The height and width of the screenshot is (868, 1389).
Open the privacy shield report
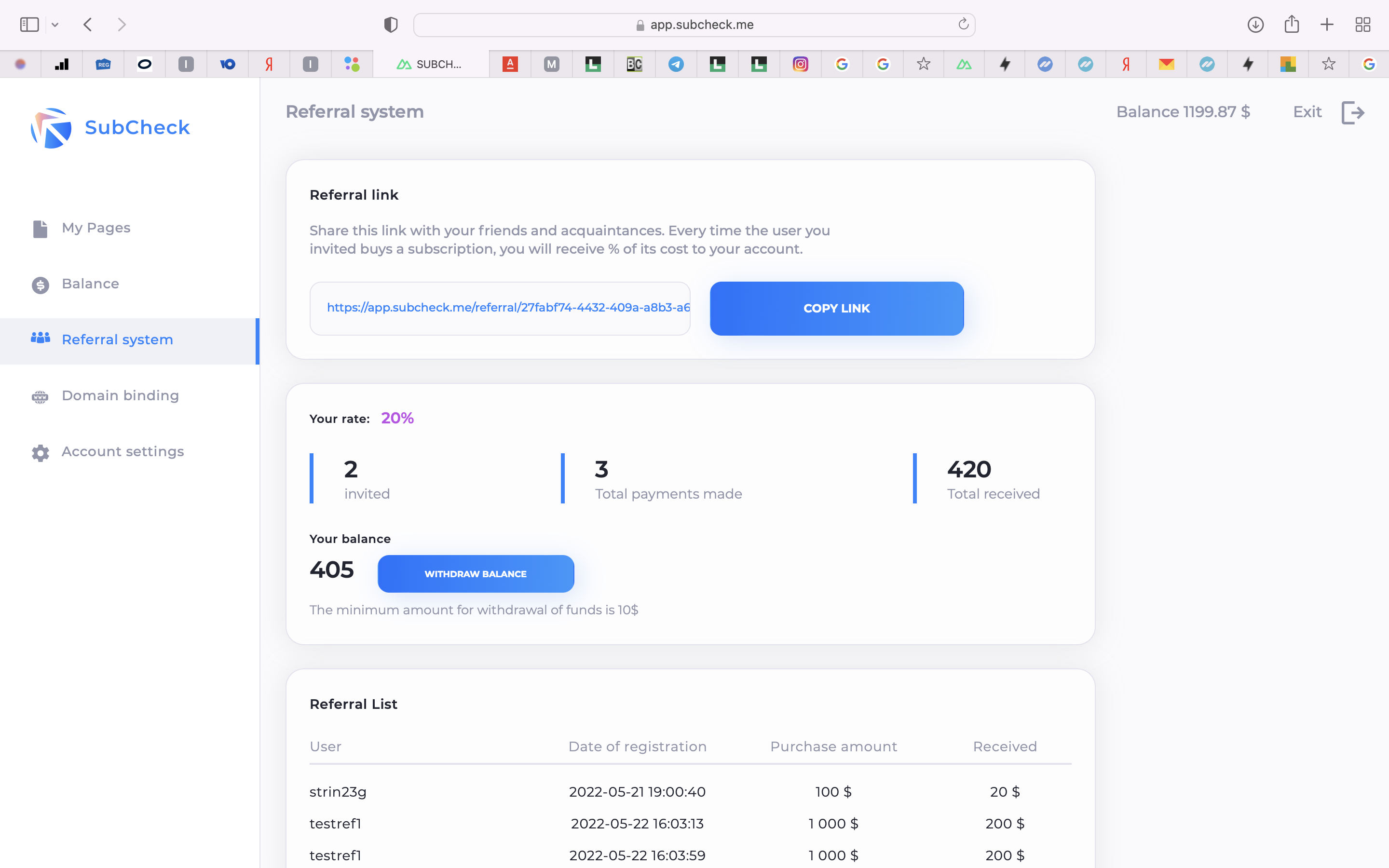(391, 25)
